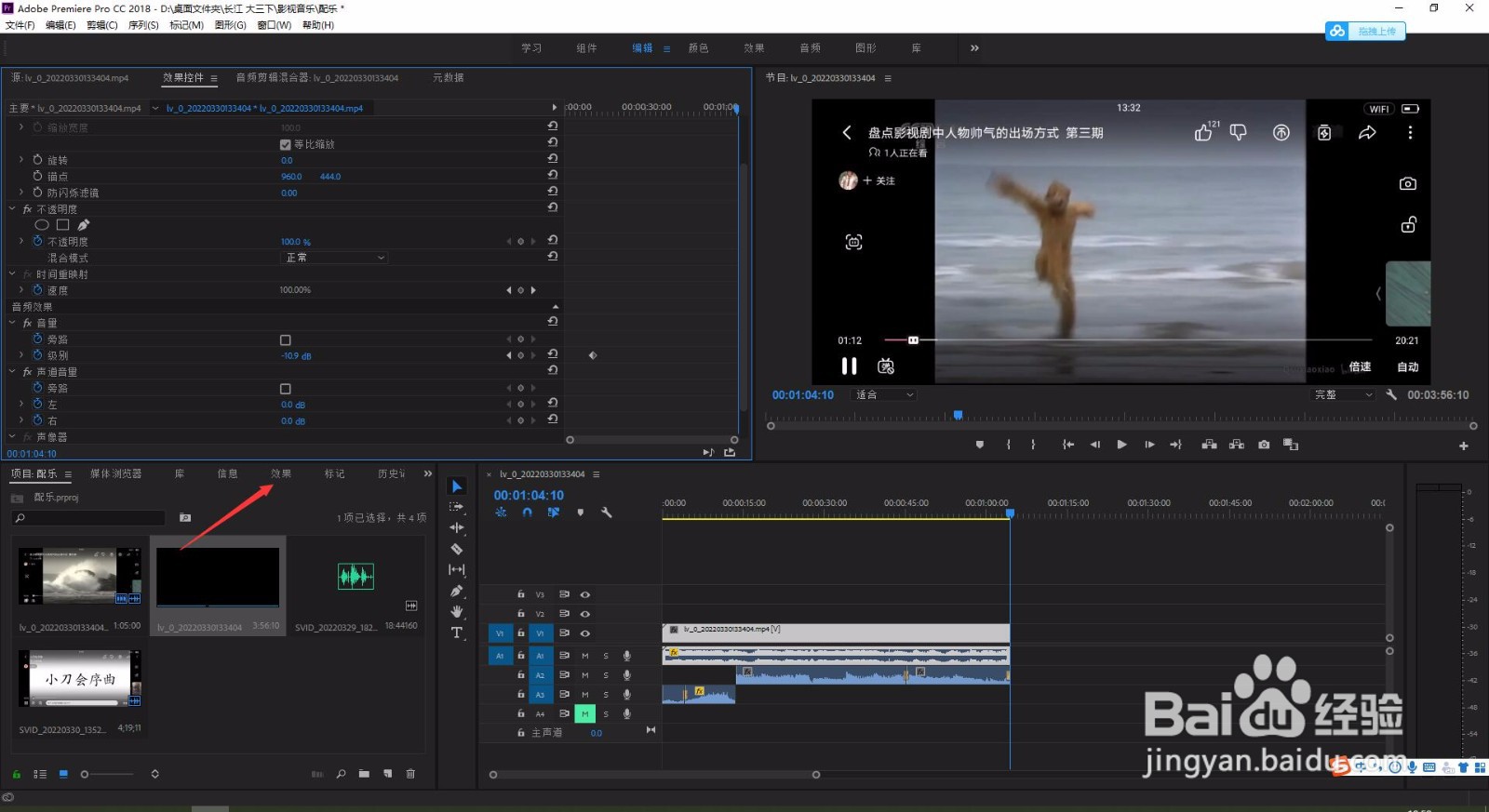The image size is (1489, 812).
Task: Switch to the Effects (效果) panel tab
Action: pyautogui.click(x=281, y=473)
